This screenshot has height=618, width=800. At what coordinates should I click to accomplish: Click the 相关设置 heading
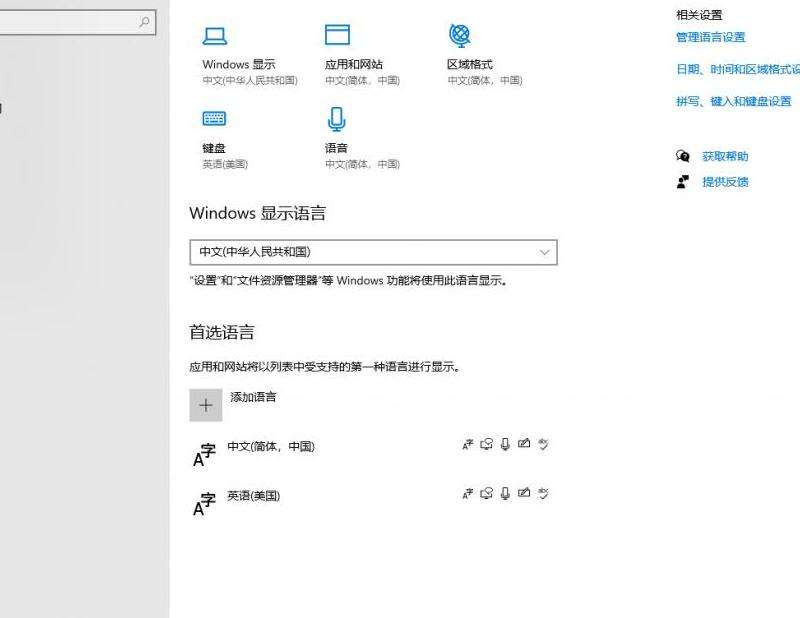(x=699, y=15)
